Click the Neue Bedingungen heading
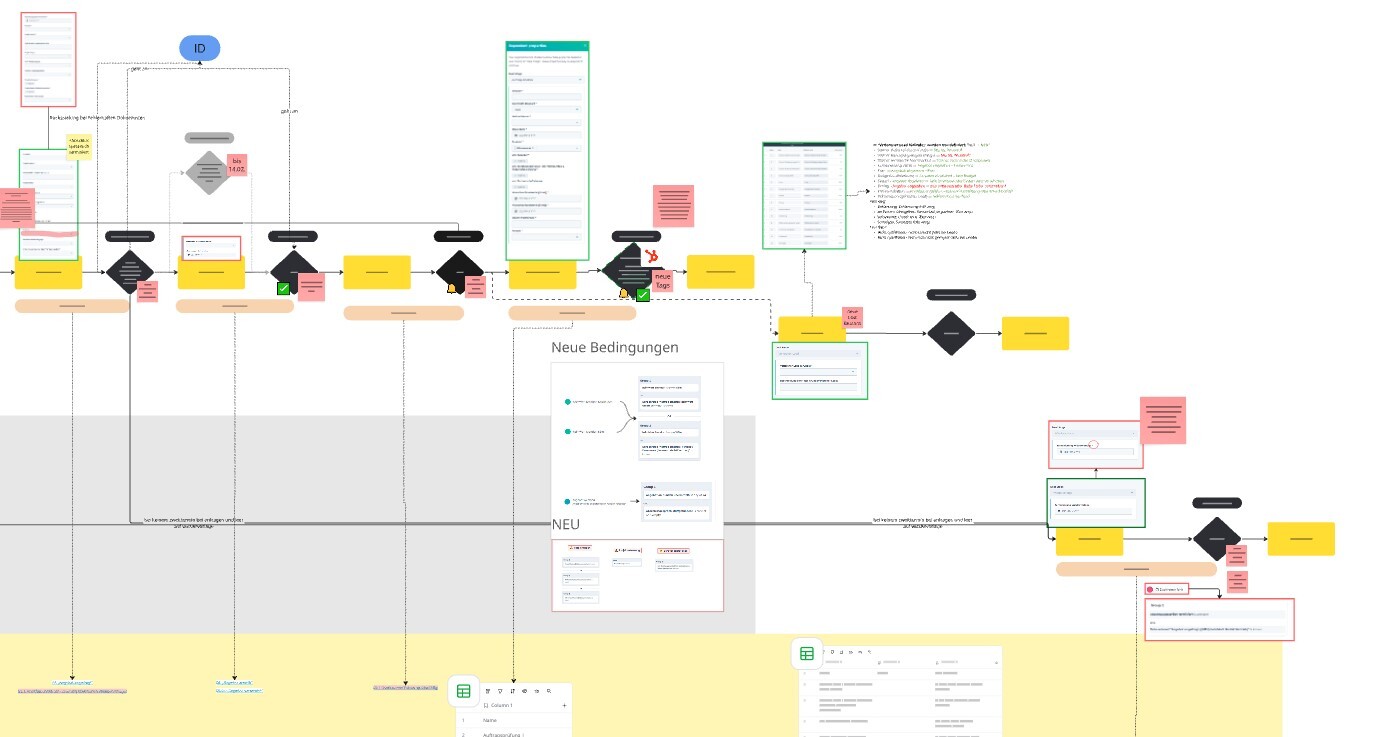The width and height of the screenshot is (1390, 737). click(x=614, y=347)
